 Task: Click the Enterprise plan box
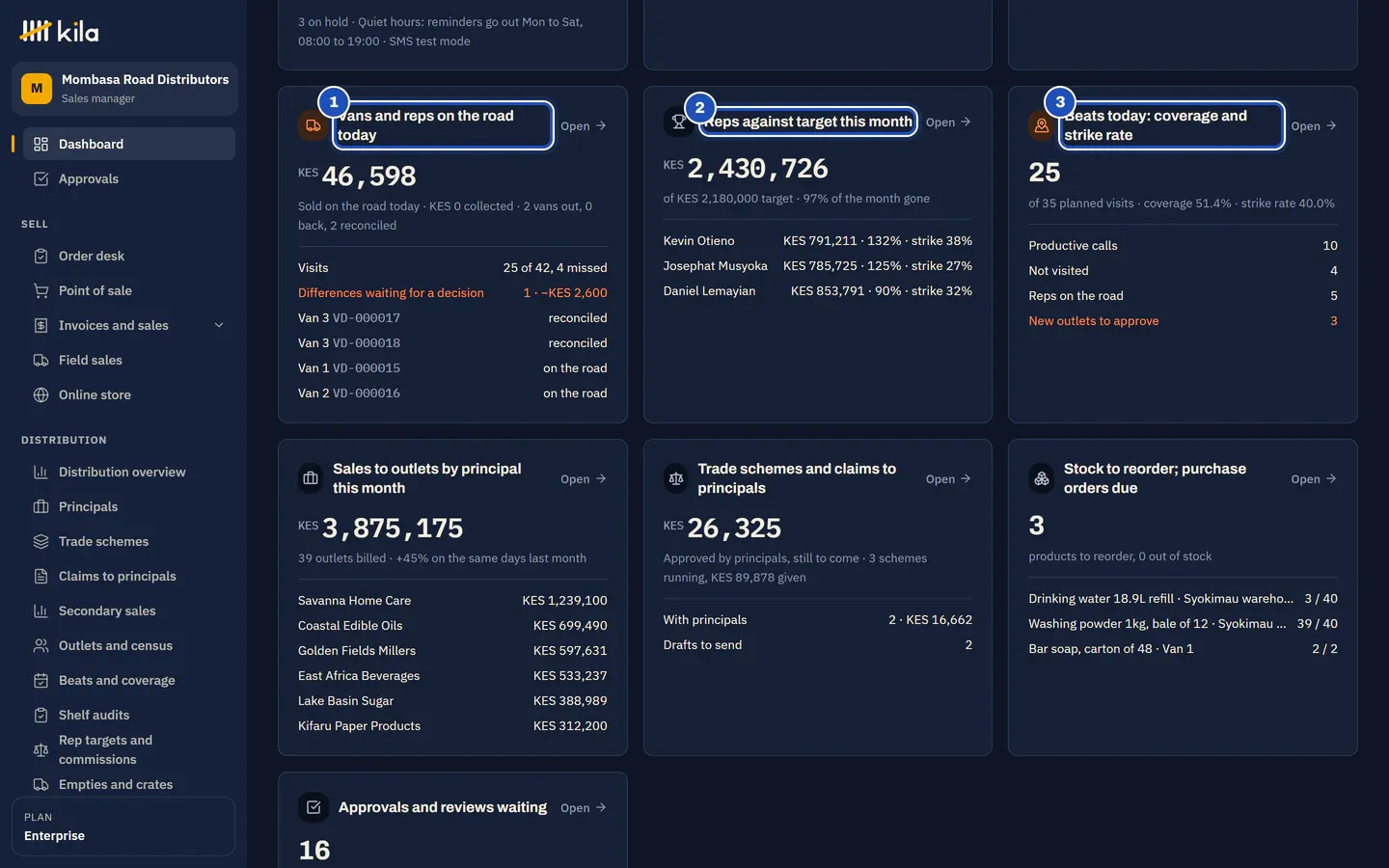[x=123, y=827]
